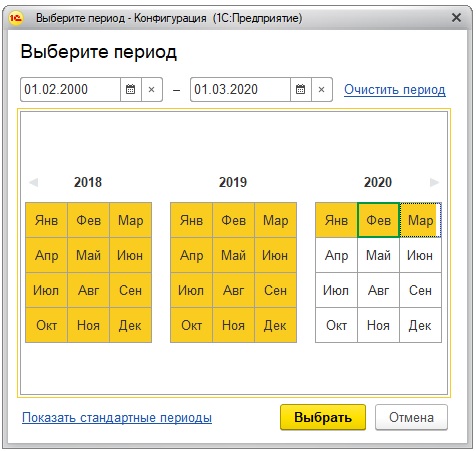The width and height of the screenshot is (476, 451).
Task: Click the Отмена button
Action: pos(411,417)
